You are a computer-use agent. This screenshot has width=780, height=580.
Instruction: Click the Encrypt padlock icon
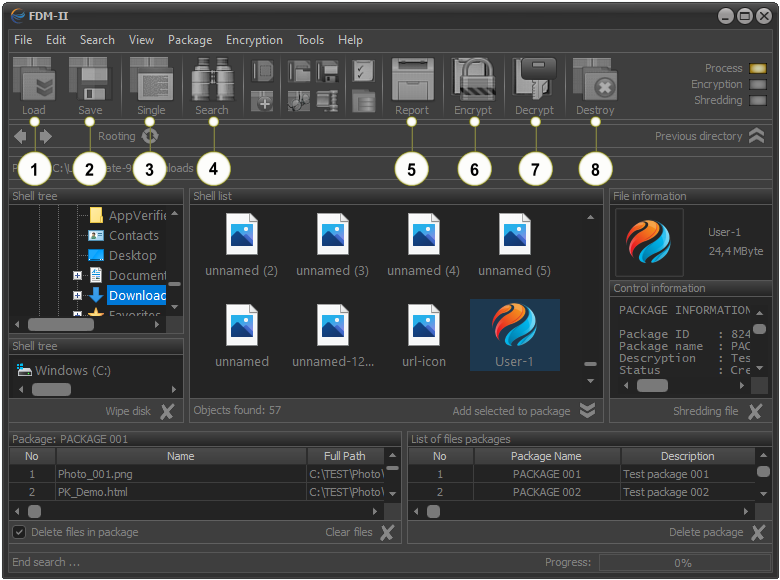click(473, 80)
